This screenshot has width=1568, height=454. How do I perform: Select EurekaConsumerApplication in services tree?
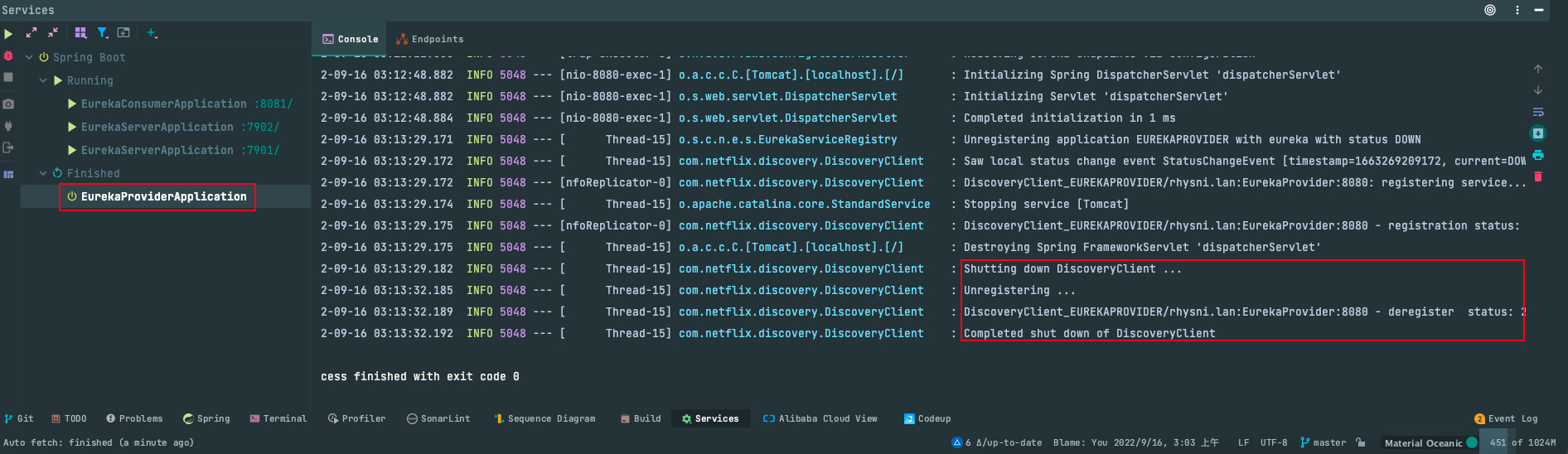(163, 104)
